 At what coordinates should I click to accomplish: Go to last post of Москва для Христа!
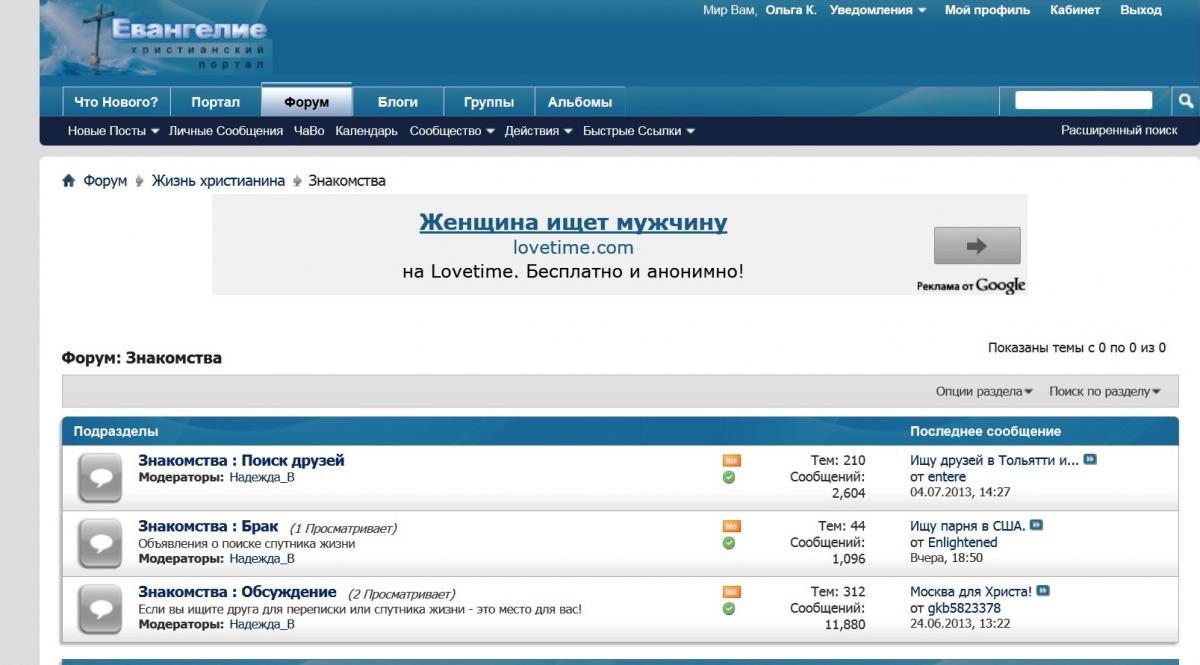coord(1043,591)
